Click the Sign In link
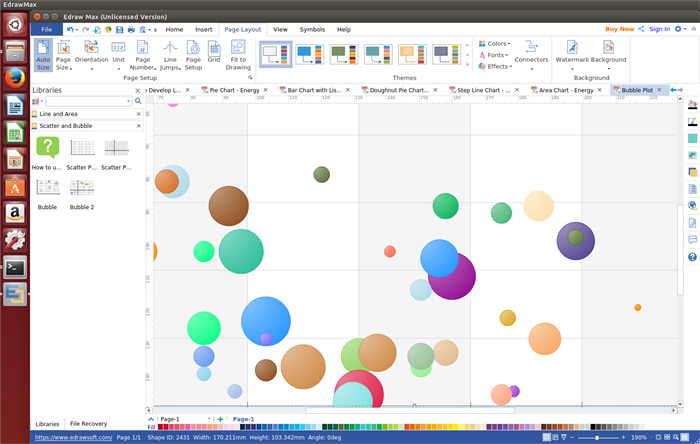 pos(659,29)
